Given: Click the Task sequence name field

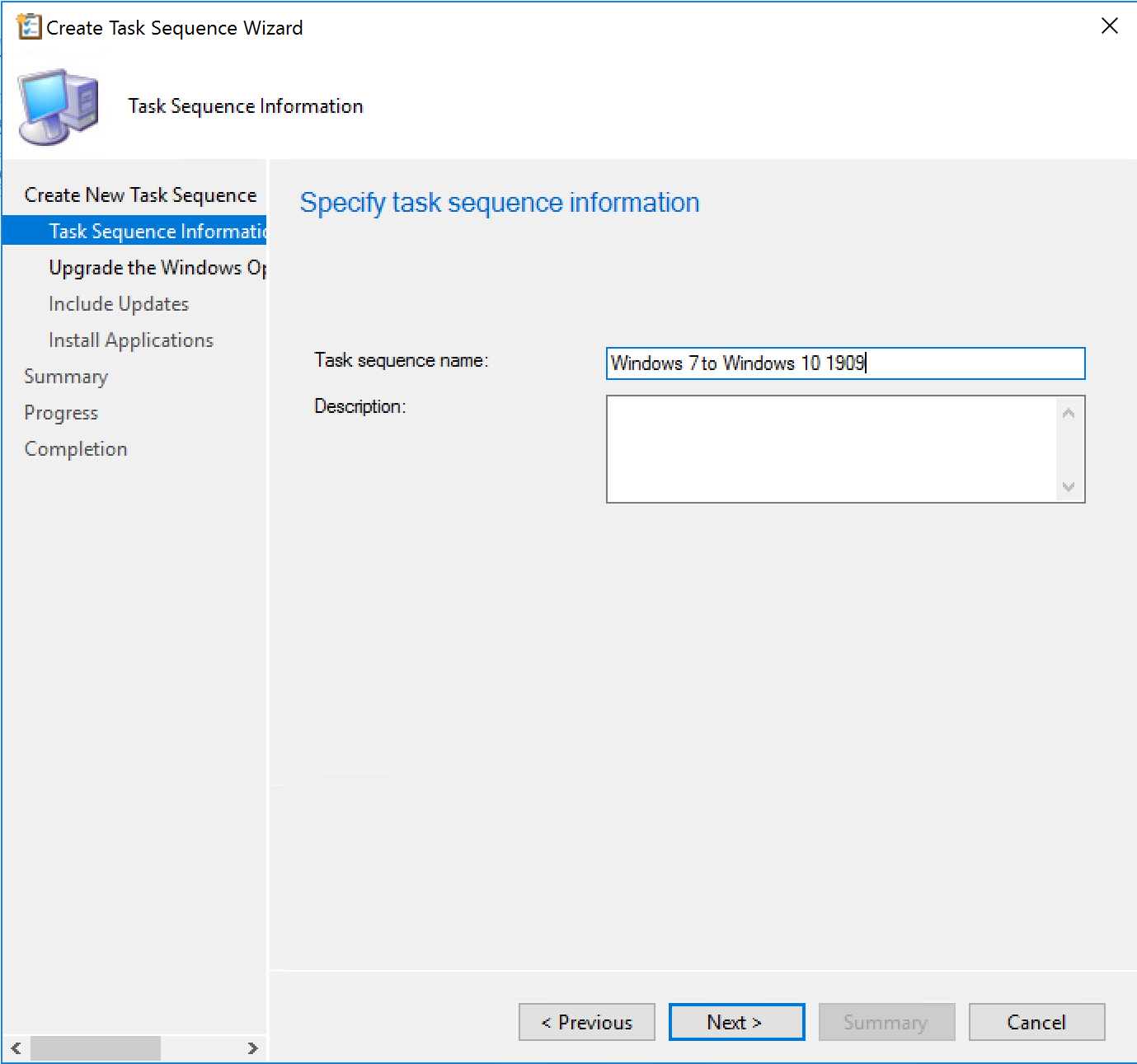Looking at the screenshot, I should click(x=845, y=363).
